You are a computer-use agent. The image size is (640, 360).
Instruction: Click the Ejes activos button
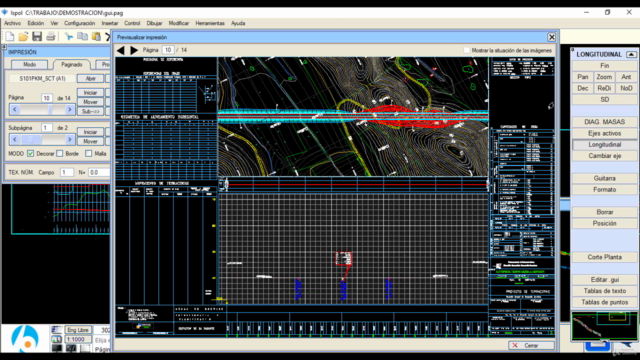tap(604, 133)
